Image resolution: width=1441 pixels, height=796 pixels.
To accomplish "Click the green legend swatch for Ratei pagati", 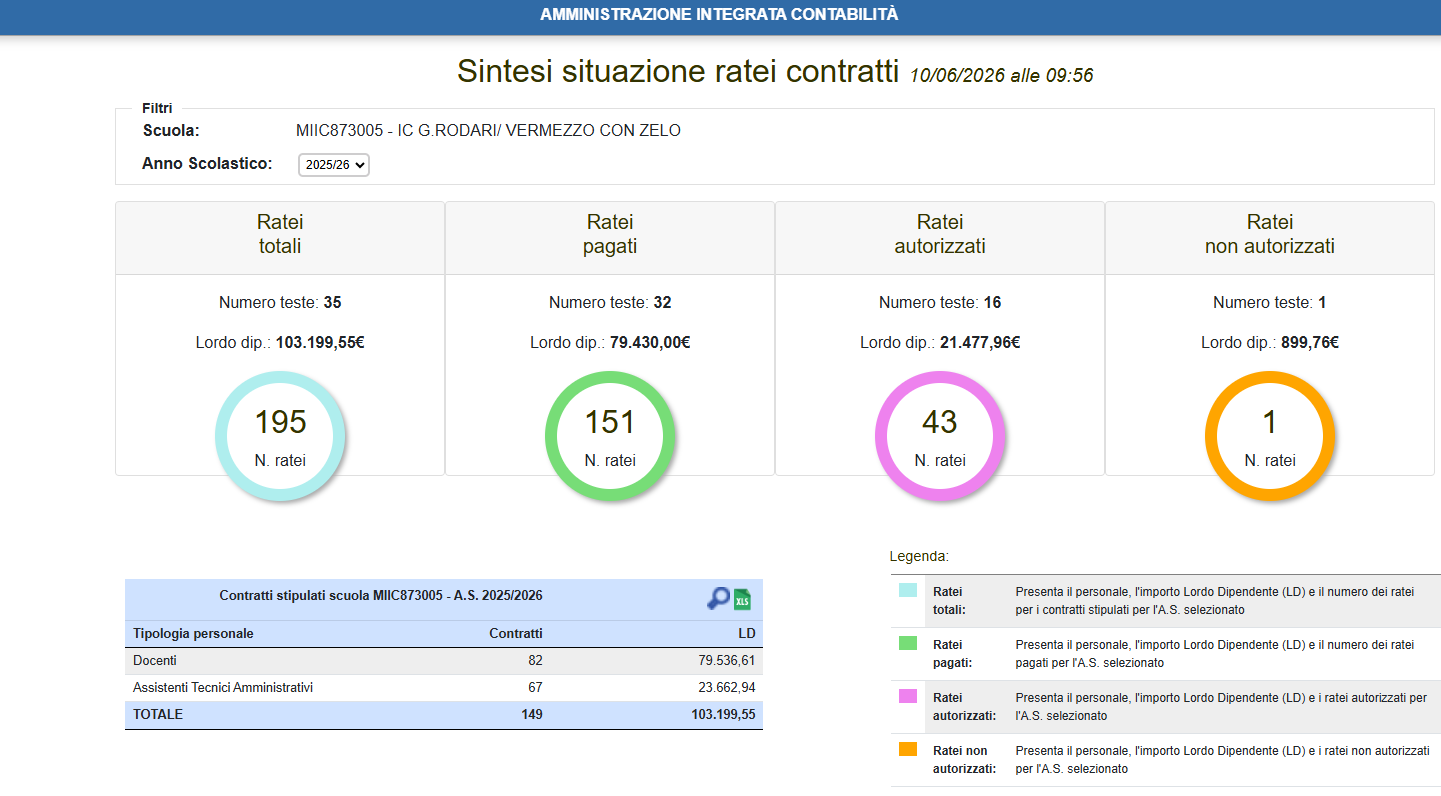I will (x=908, y=643).
